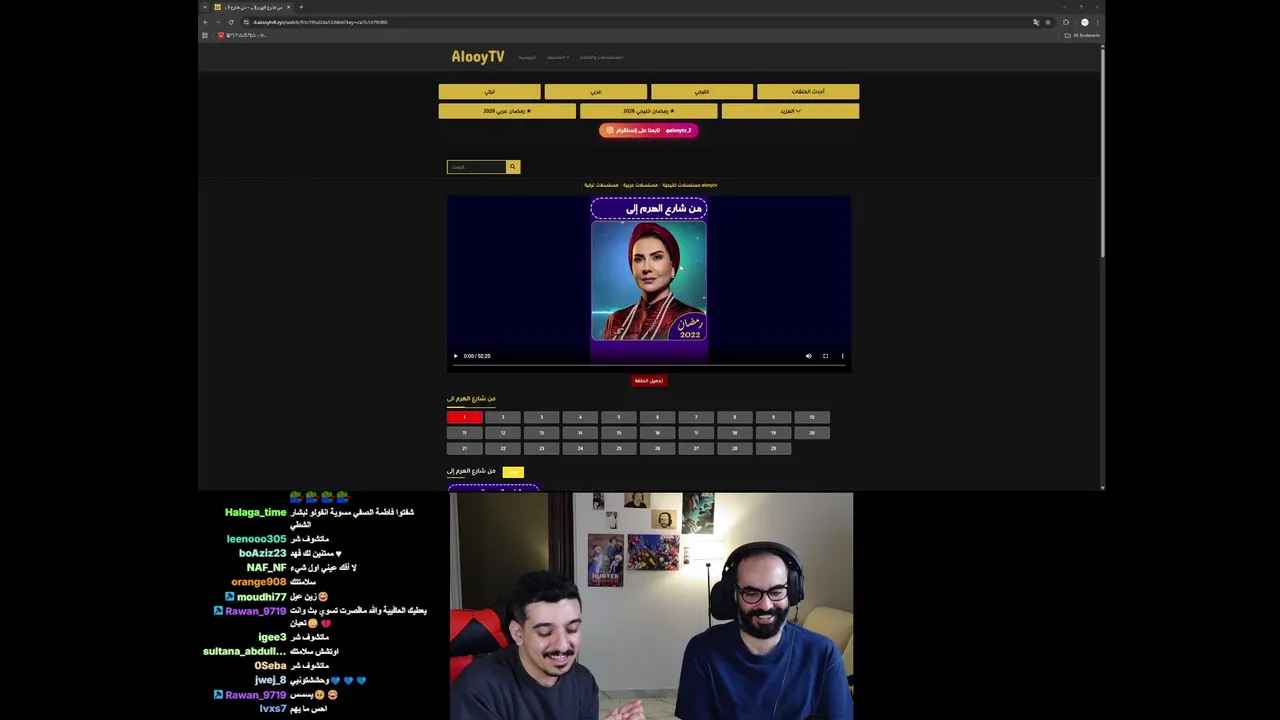Open the video player three-dot options
The height and width of the screenshot is (720, 1280).
pyautogui.click(x=842, y=356)
